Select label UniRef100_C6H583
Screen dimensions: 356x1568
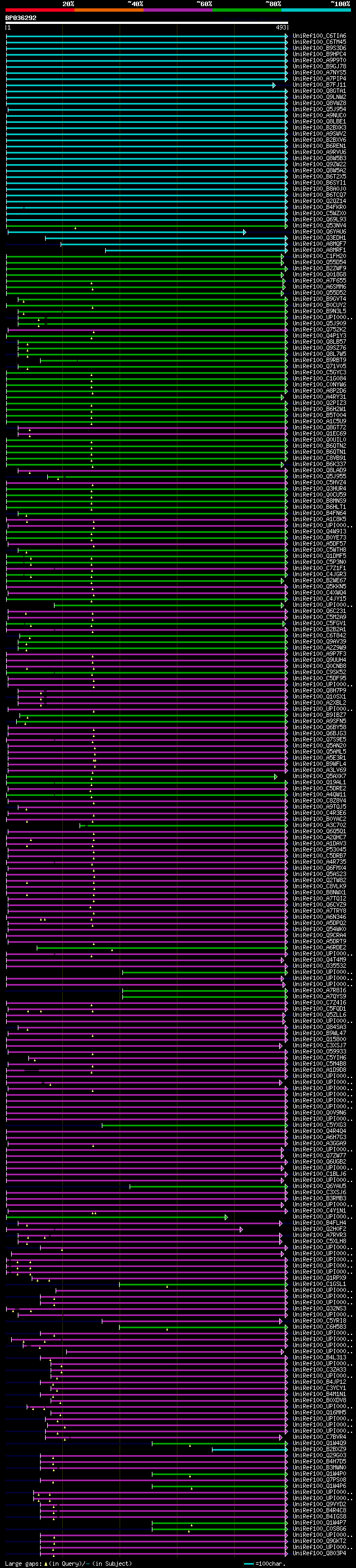(x=319, y=1327)
